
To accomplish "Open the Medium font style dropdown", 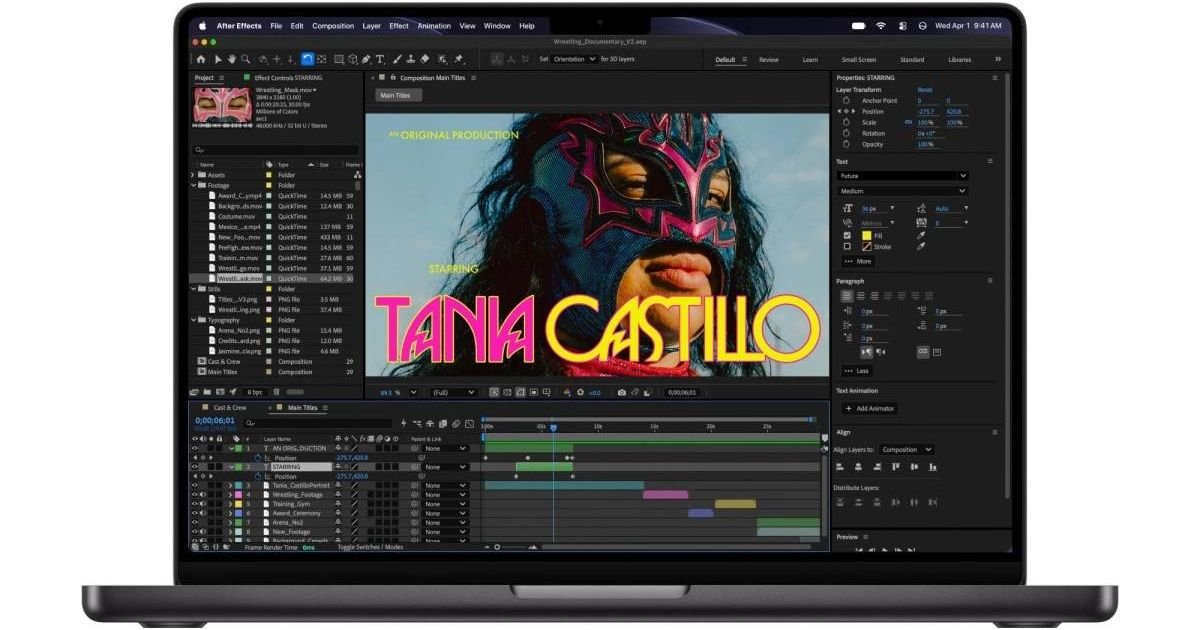I will coord(903,191).
